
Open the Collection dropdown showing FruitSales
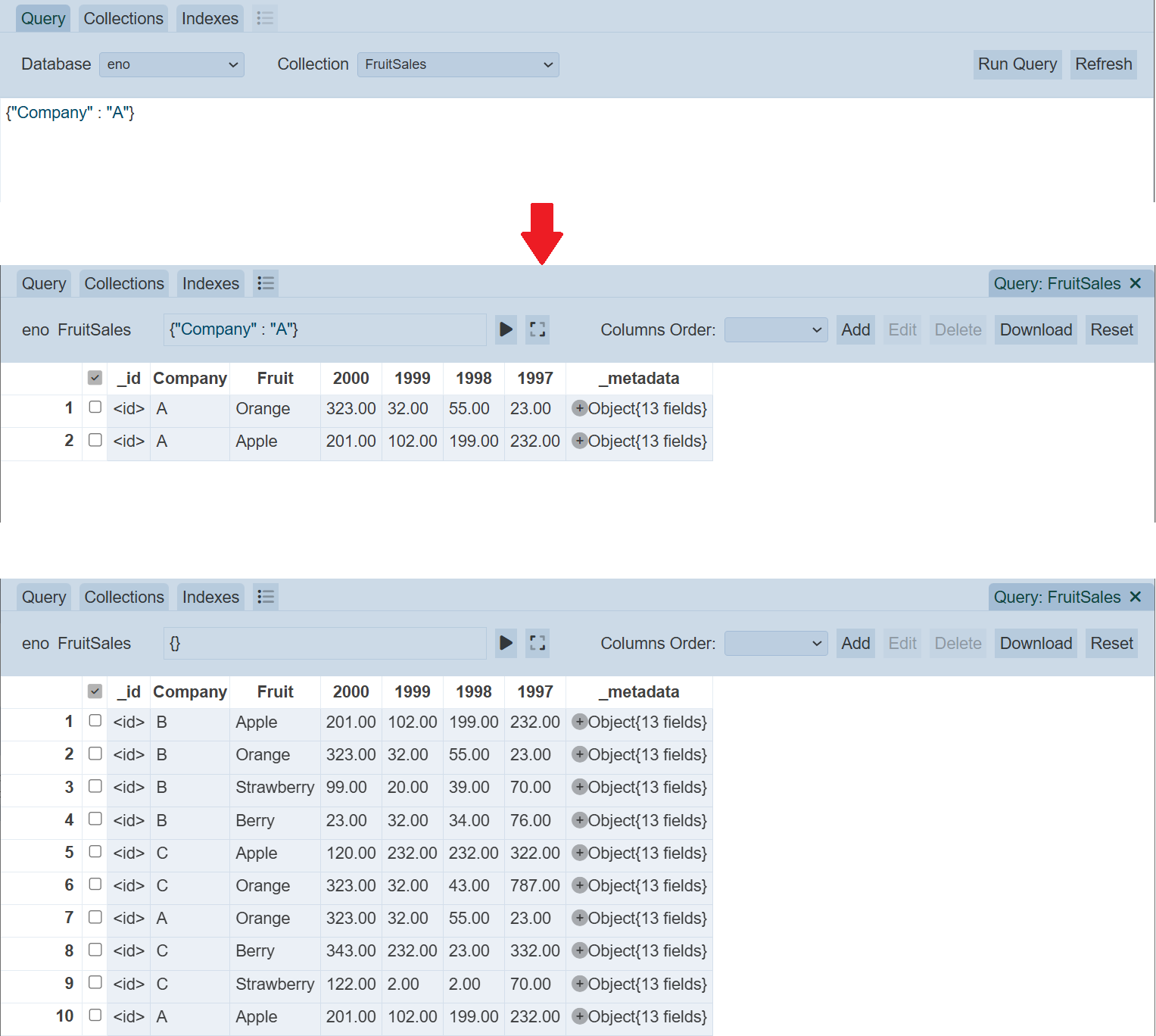[458, 64]
